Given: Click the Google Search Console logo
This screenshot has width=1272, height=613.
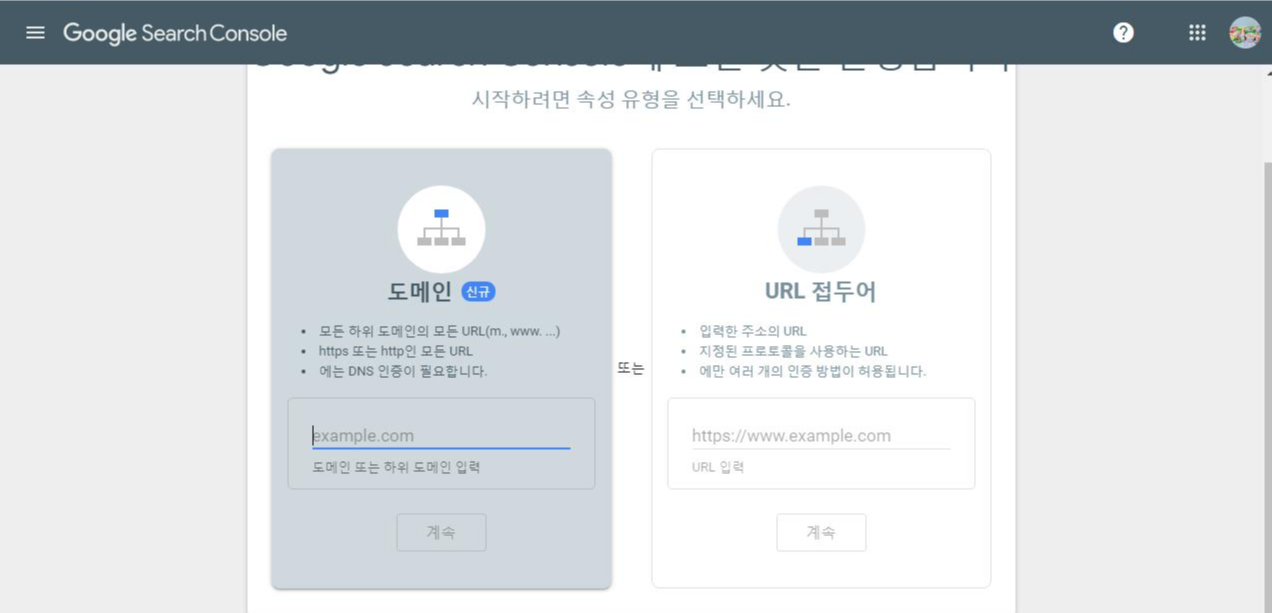Looking at the screenshot, I should [175, 33].
